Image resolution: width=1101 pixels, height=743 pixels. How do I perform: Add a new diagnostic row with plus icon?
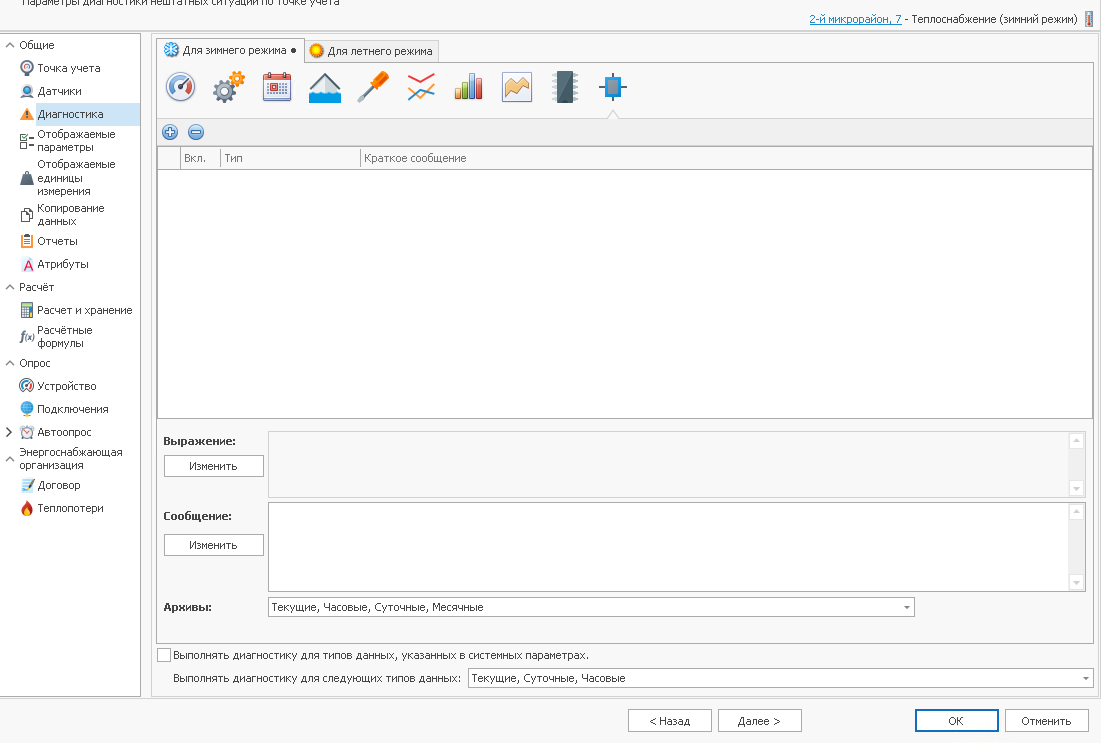(170, 132)
